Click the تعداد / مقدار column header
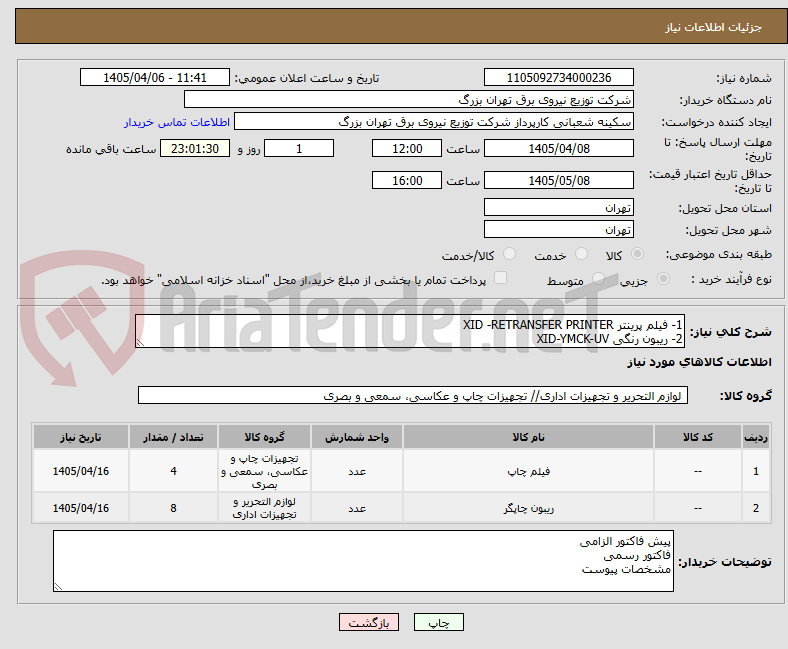 pos(173,437)
